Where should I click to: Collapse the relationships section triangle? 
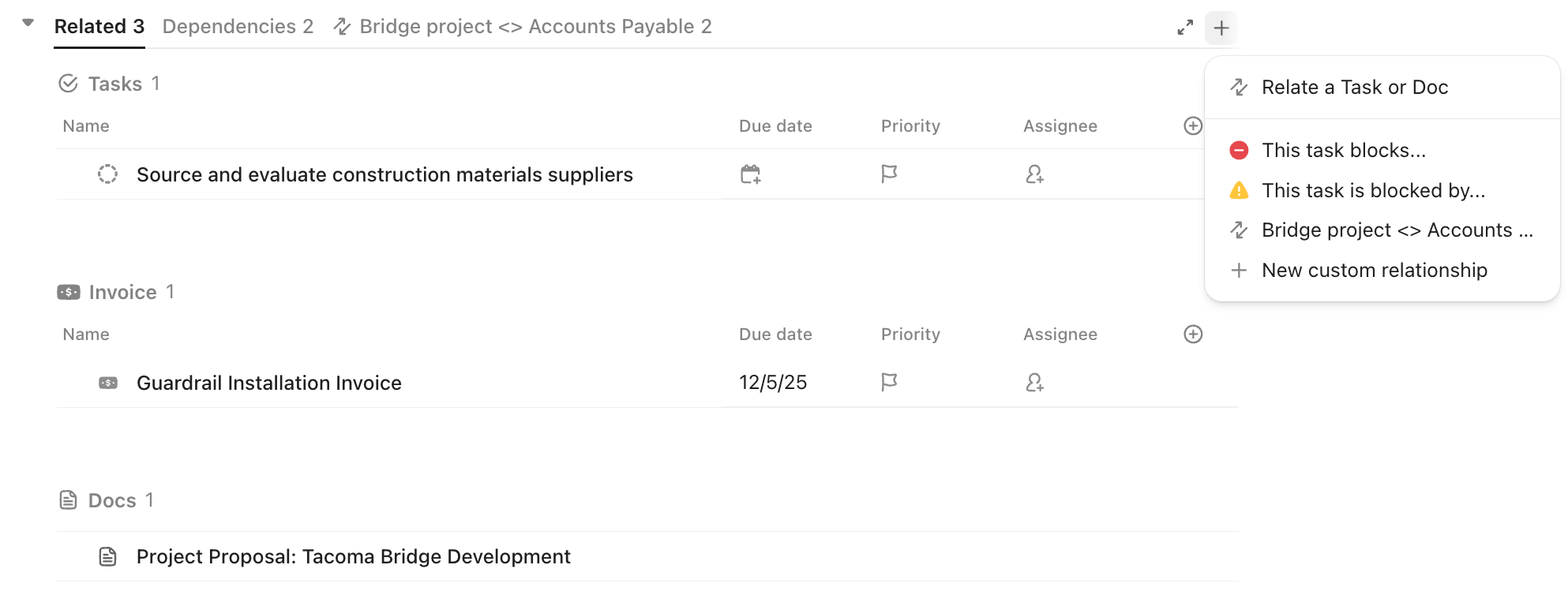point(28,23)
